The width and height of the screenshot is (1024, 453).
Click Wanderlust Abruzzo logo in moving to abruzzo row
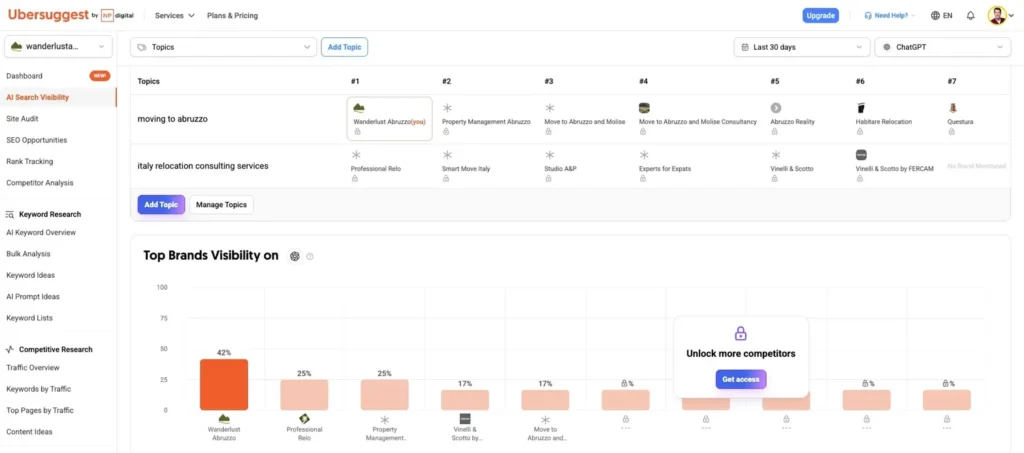tap(358, 108)
